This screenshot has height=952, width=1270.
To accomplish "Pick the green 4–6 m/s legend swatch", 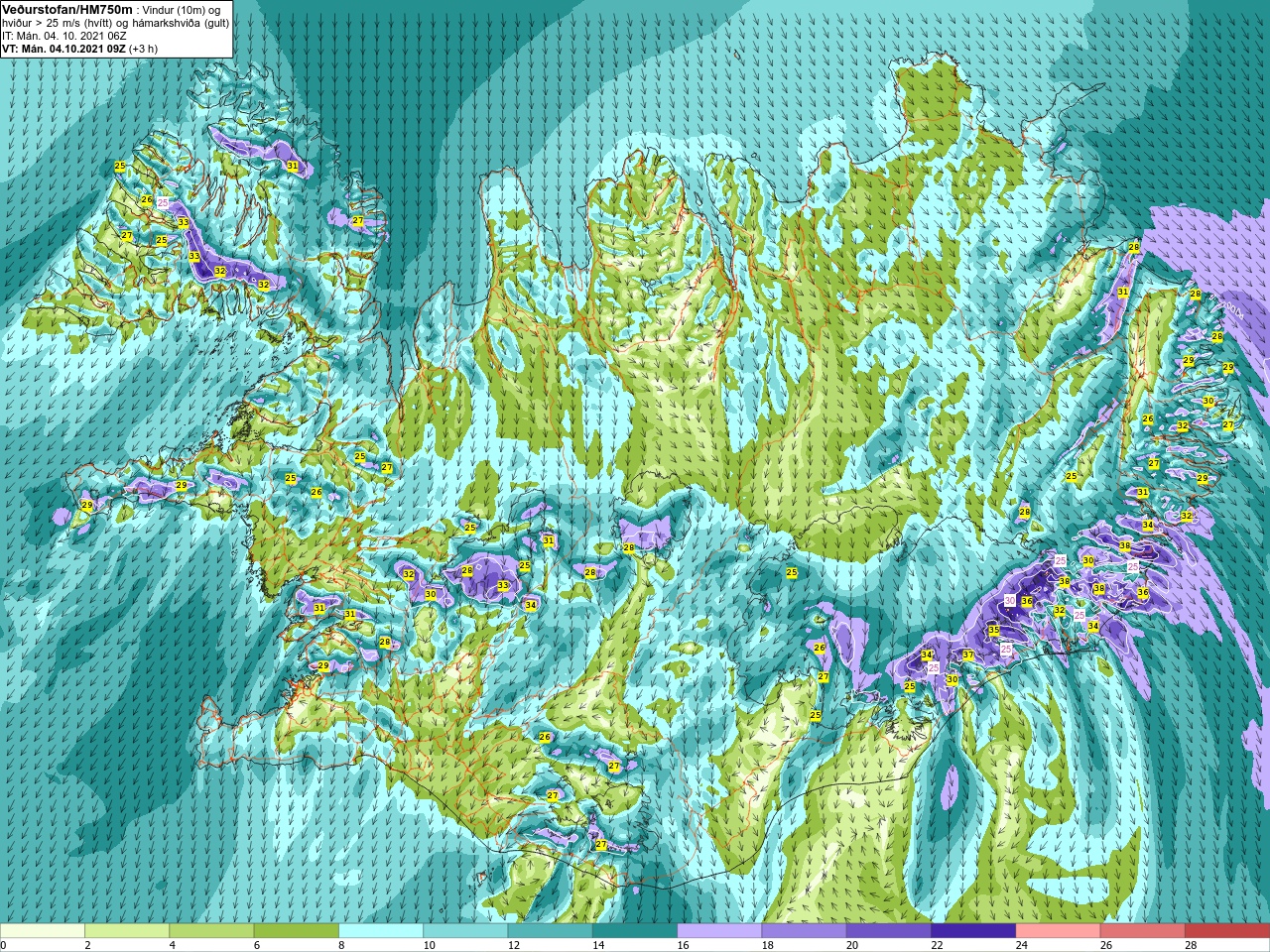I will coord(211,931).
